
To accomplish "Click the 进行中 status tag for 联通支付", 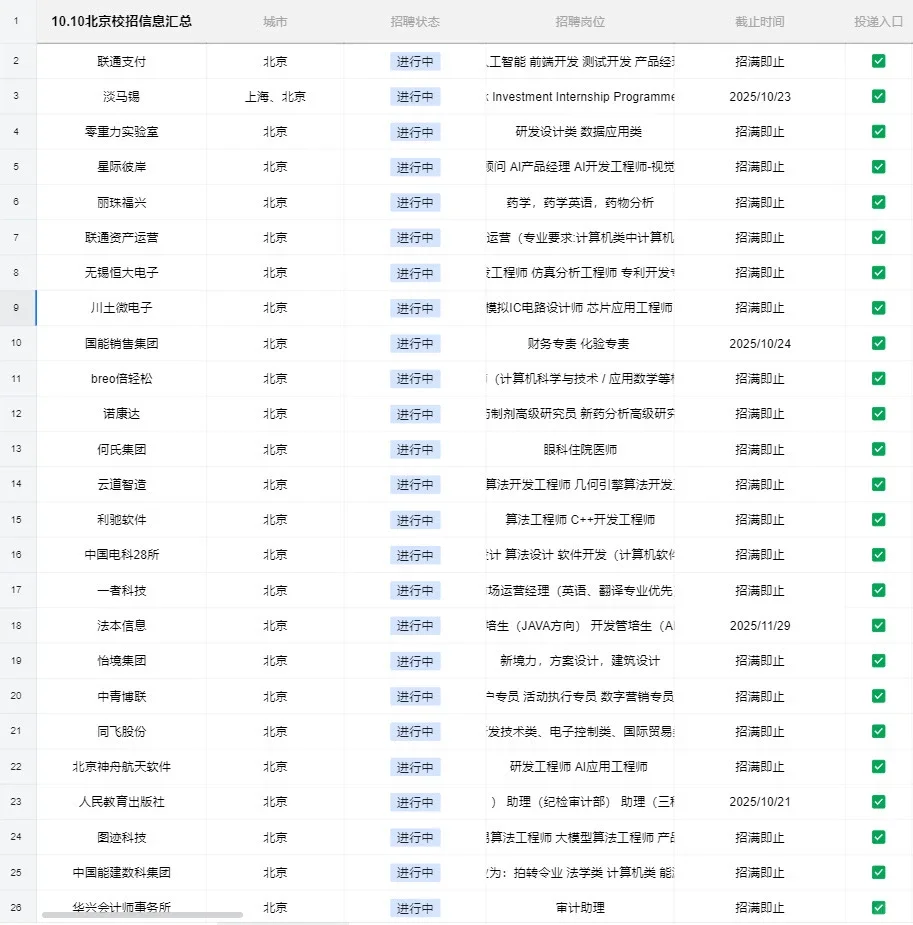I will pos(415,61).
